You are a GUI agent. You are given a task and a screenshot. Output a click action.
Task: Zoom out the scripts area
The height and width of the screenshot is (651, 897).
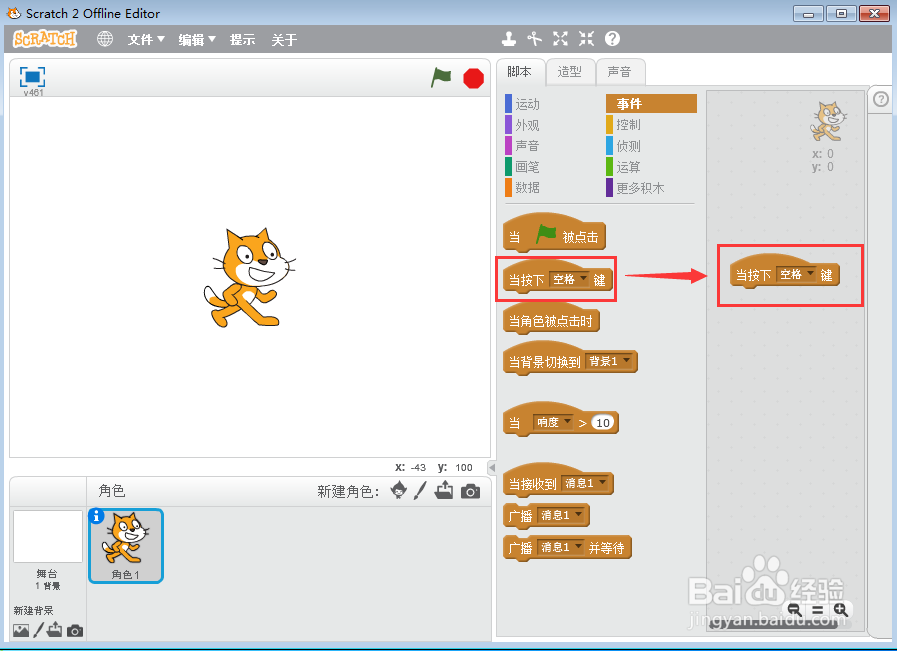(795, 610)
